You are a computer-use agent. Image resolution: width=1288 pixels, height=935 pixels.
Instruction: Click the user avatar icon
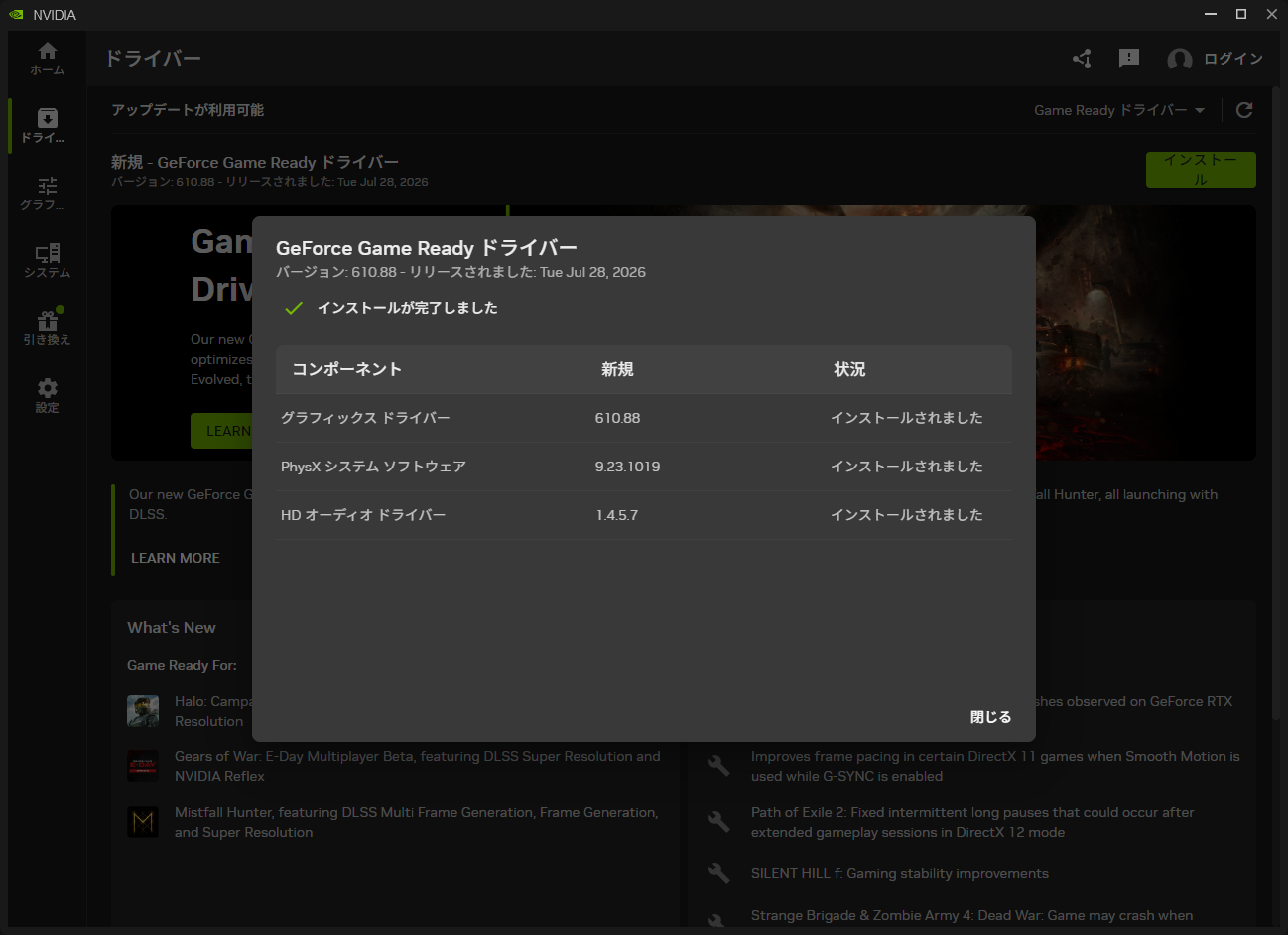(x=1180, y=60)
